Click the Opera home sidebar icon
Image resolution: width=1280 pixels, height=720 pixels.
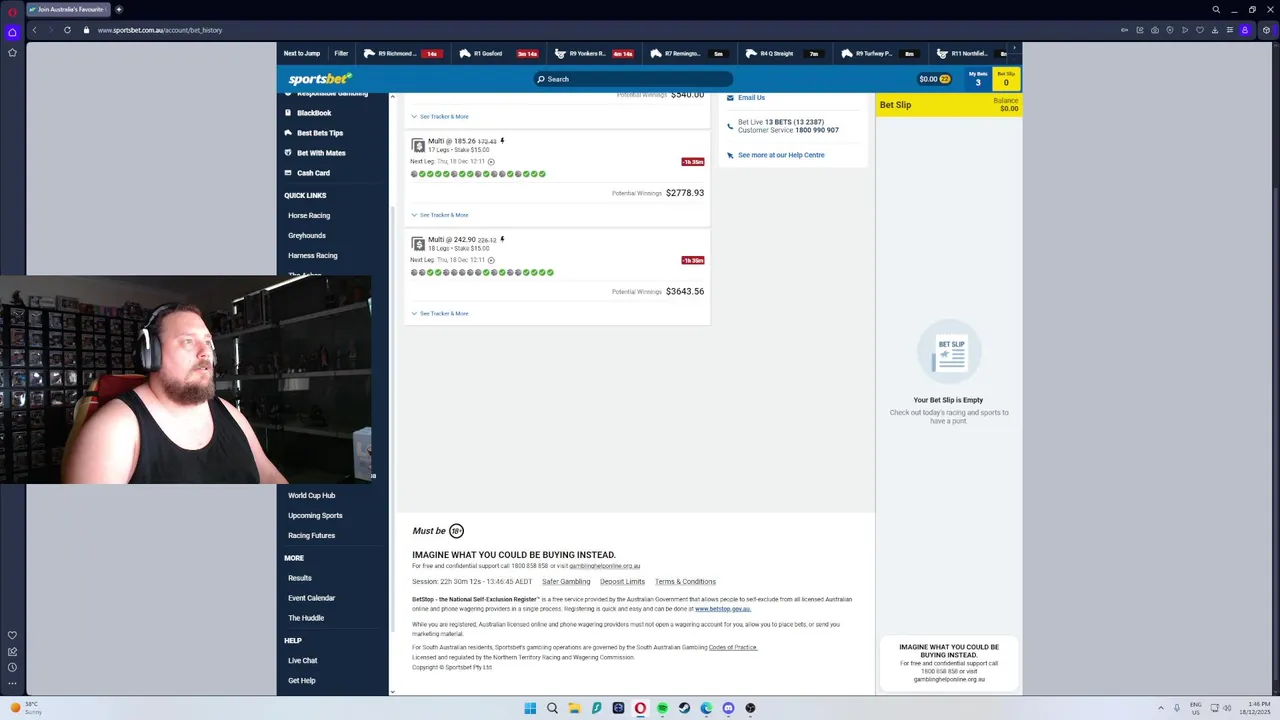pyautogui.click(x=12, y=32)
